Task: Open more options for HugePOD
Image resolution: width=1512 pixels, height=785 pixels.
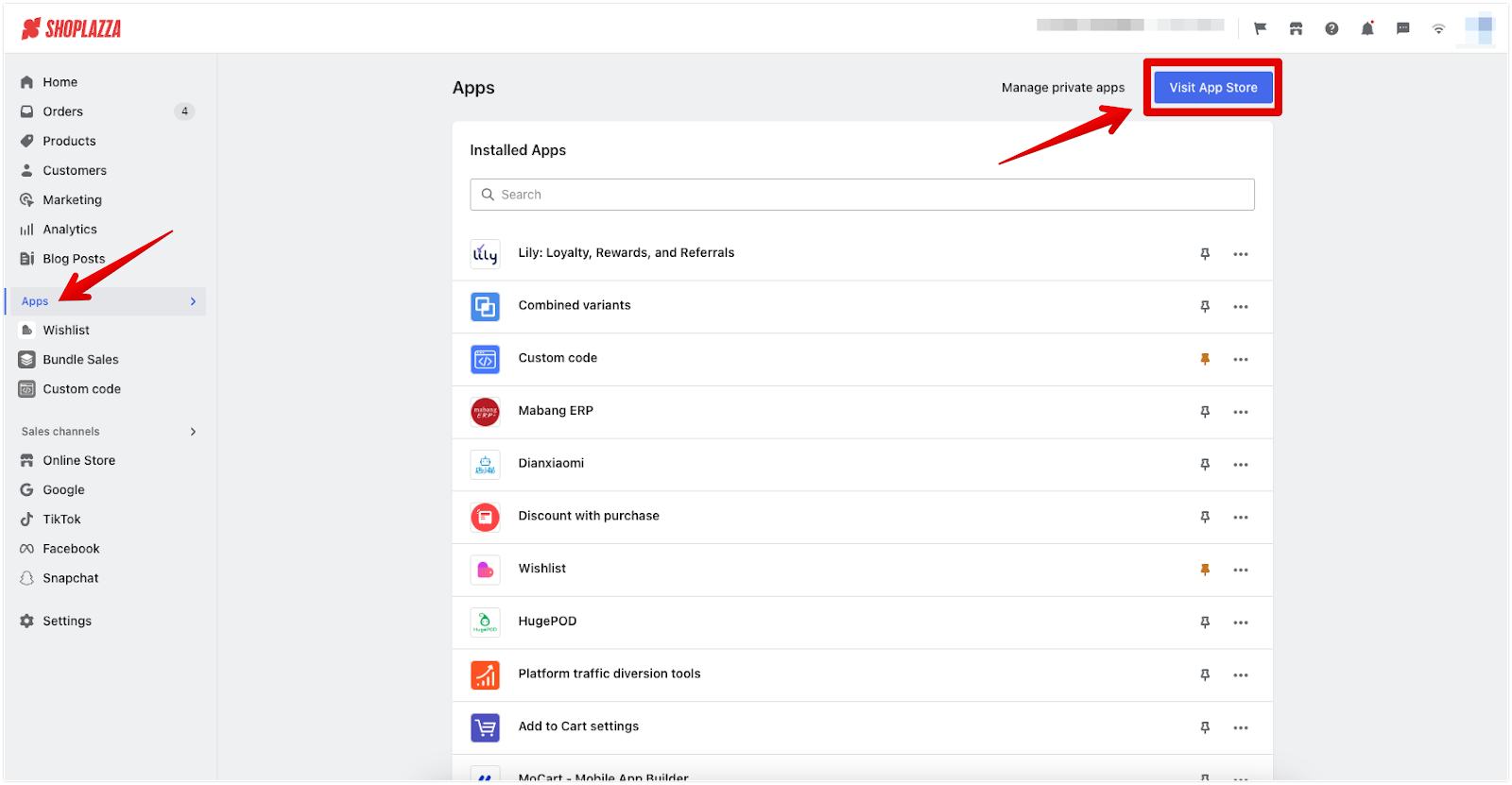Action: tap(1241, 623)
